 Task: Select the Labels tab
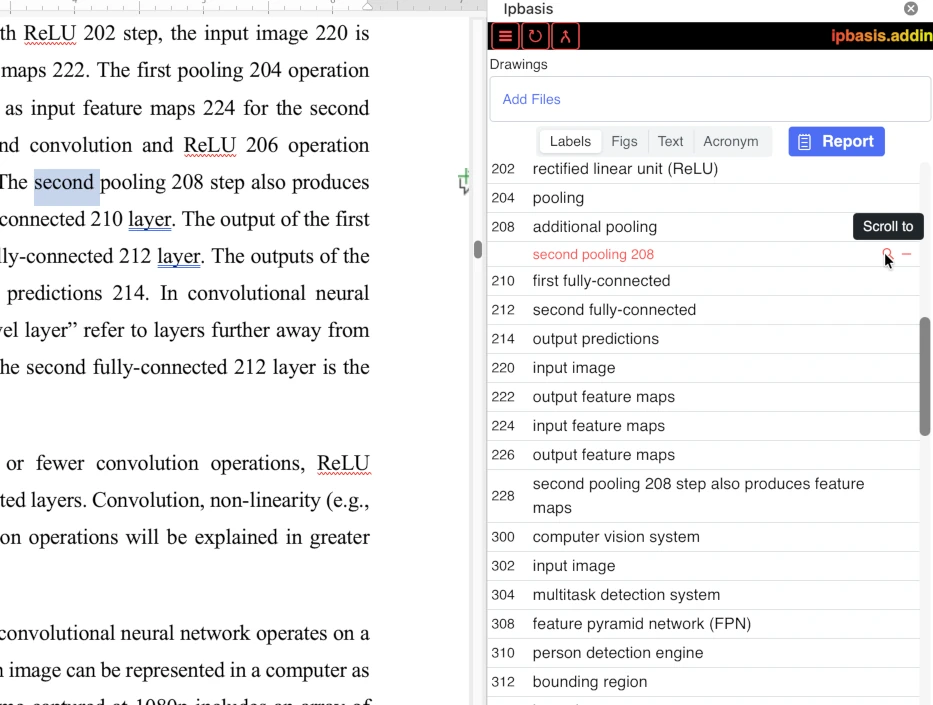pos(570,142)
